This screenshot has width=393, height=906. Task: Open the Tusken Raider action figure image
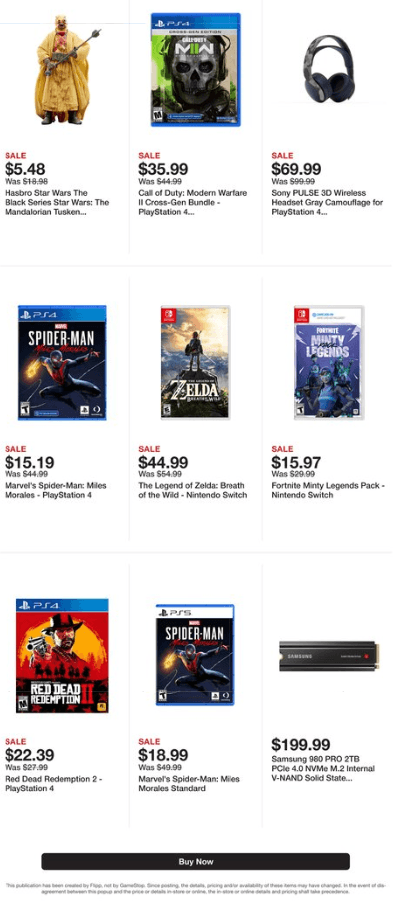(64, 69)
